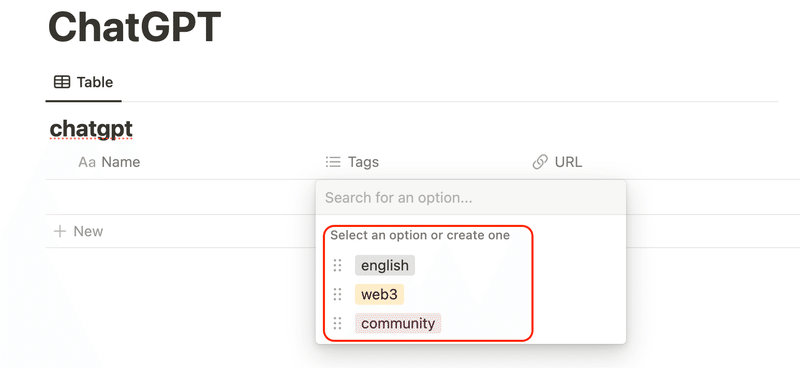Click the empty Name cell in first row
This screenshot has width=800, height=368.
(x=181, y=197)
